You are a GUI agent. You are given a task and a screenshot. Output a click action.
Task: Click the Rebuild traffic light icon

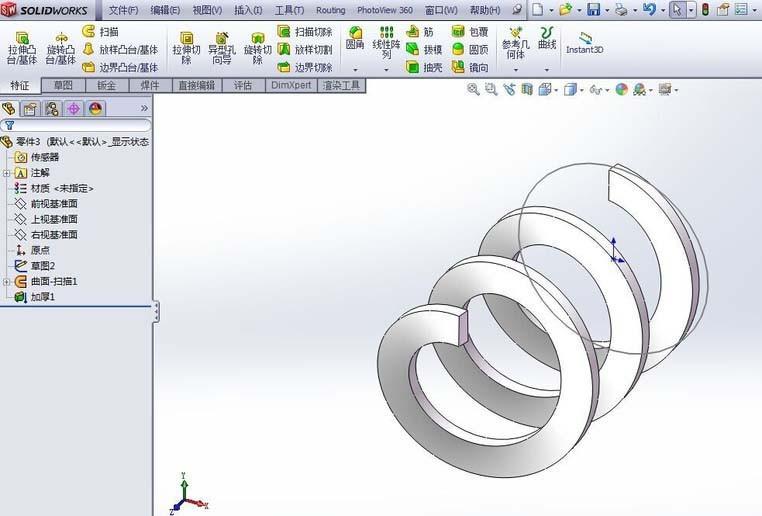706,10
